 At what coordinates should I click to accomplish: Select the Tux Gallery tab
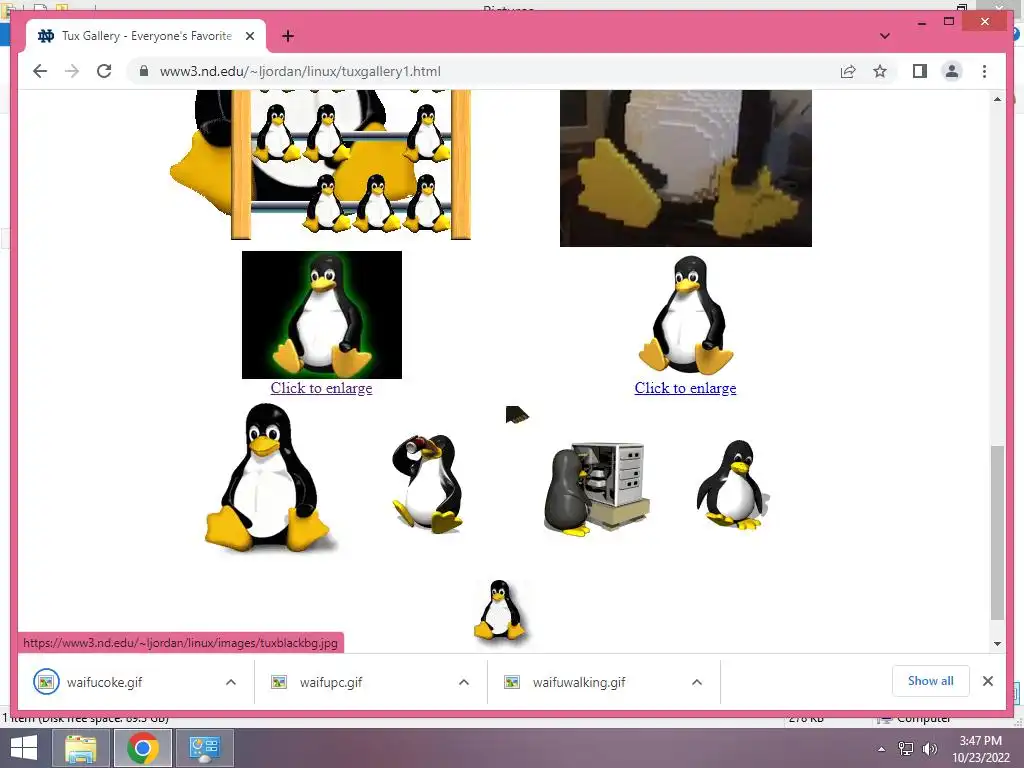(146, 36)
